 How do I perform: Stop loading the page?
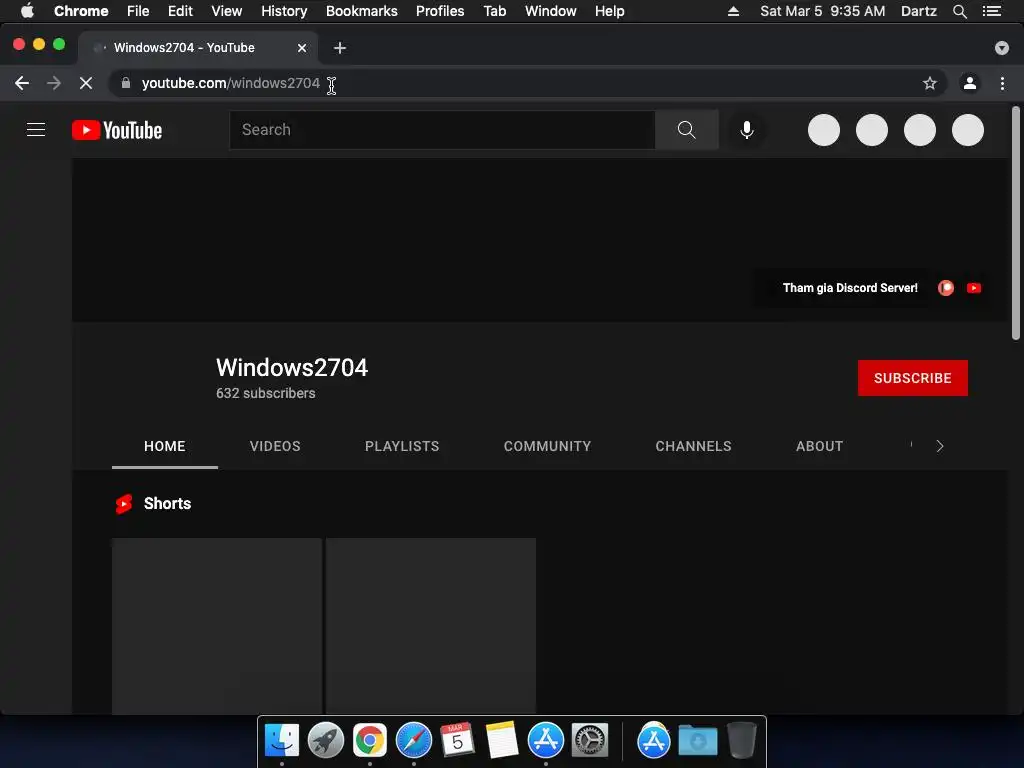(86, 83)
